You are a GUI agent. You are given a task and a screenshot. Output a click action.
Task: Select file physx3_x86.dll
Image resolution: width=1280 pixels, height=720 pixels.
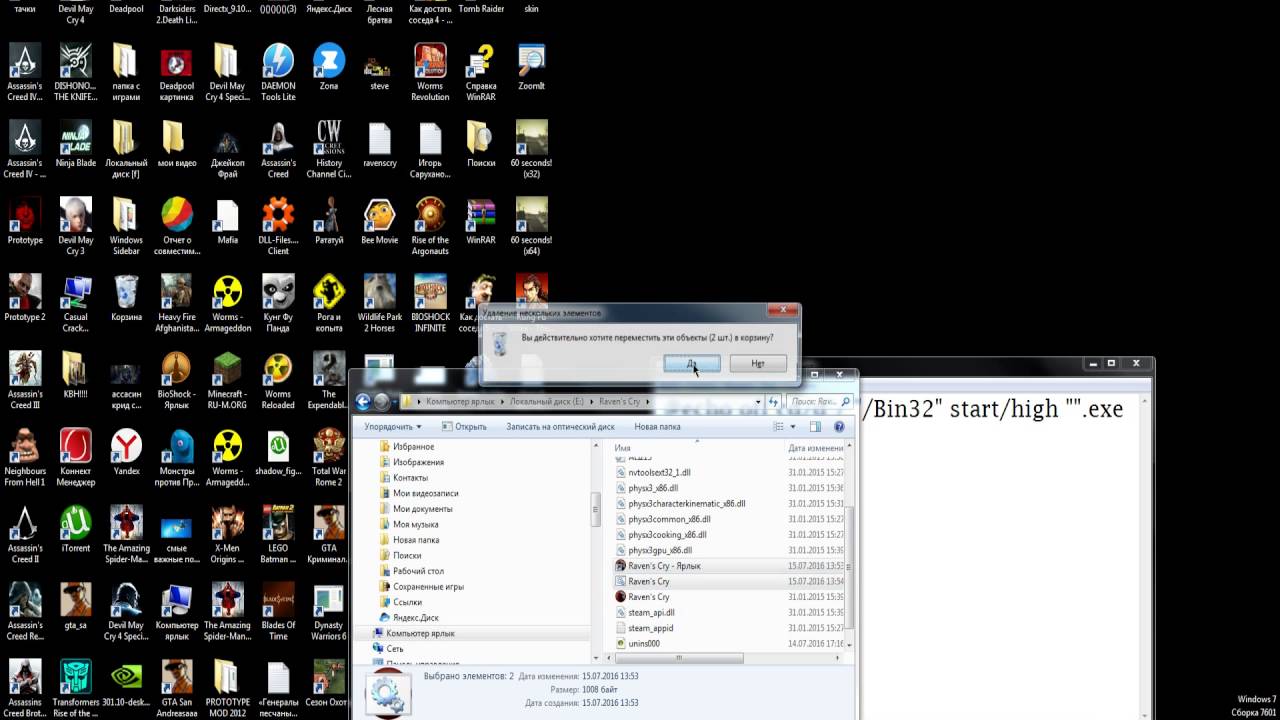653,488
